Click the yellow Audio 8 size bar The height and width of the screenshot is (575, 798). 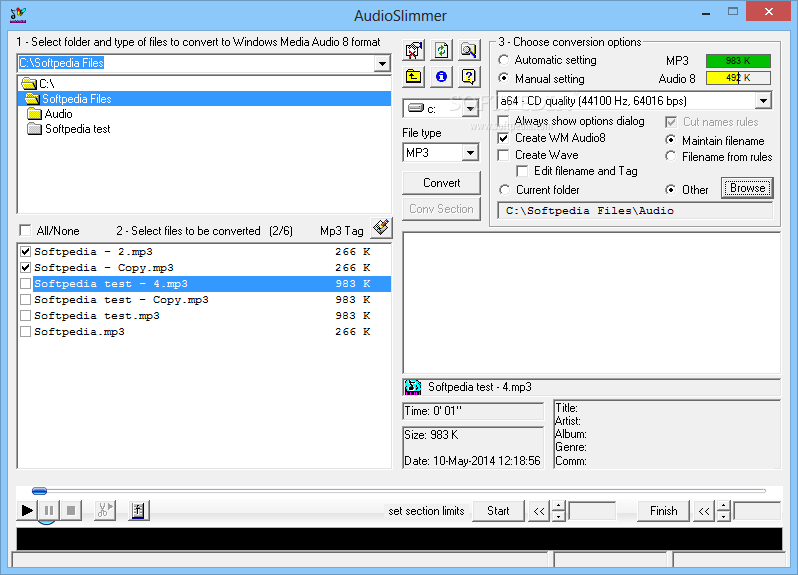click(738, 78)
